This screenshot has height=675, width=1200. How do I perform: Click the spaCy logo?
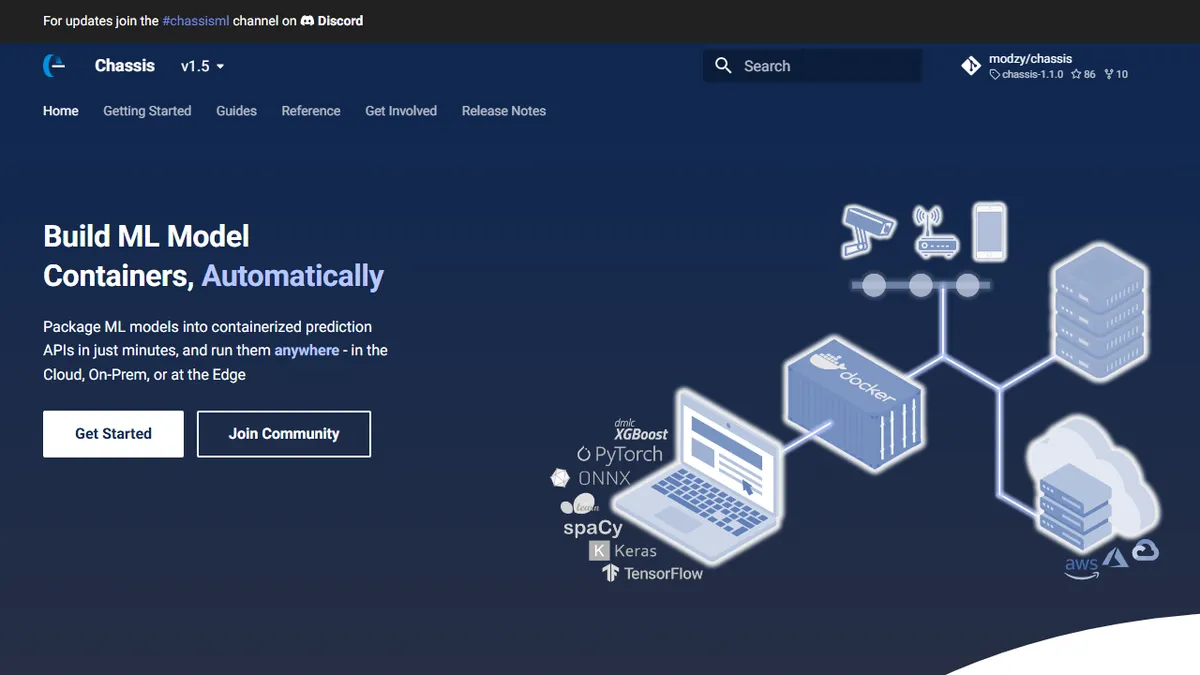tap(593, 527)
